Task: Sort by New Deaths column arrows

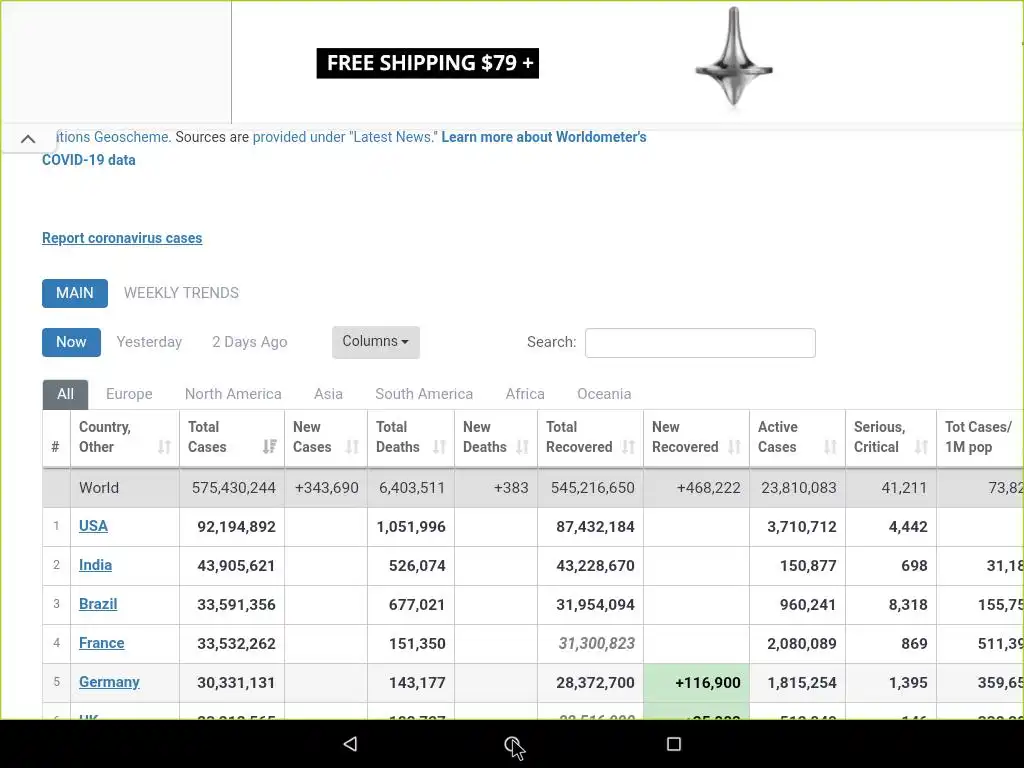Action: pyautogui.click(x=522, y=447)
